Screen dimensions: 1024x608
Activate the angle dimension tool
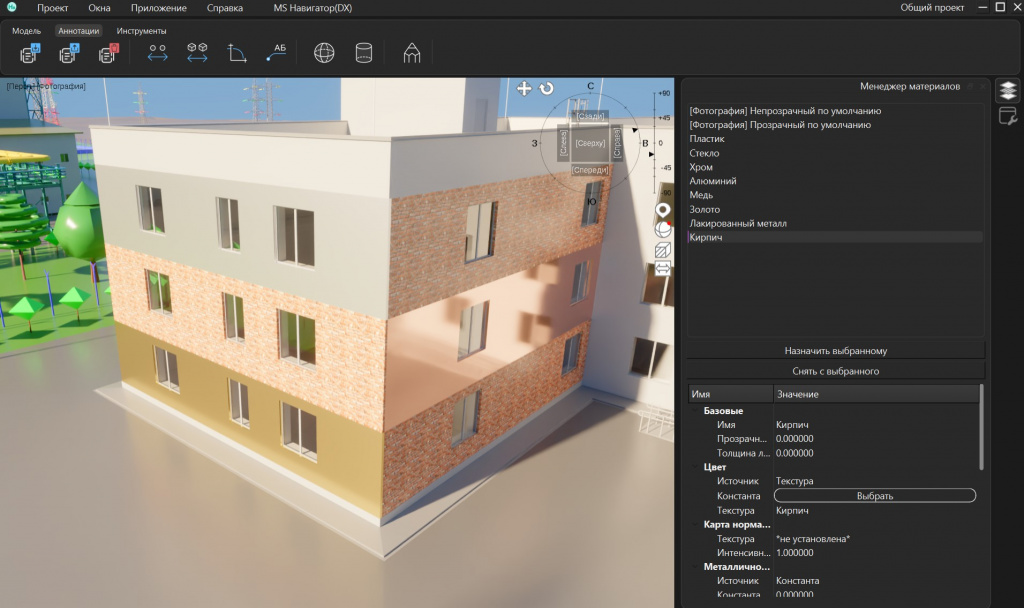236,54
